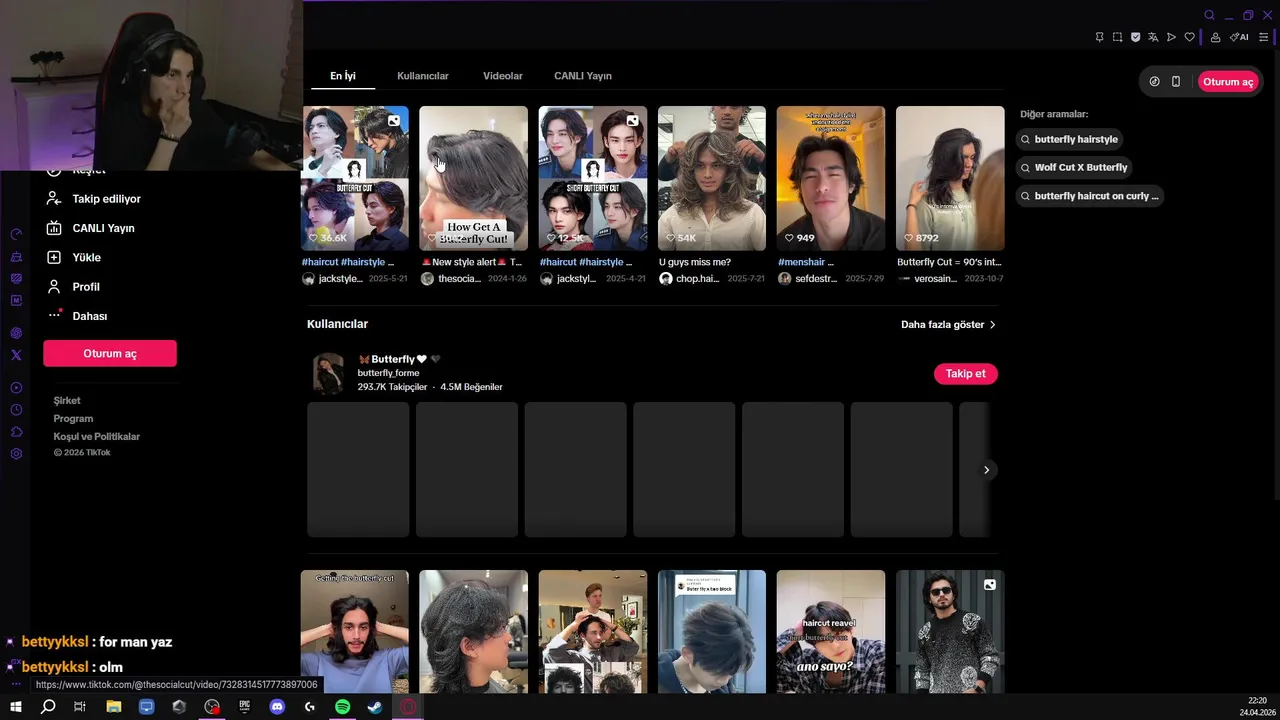Open the easy setup sliders icon
This screenshot has width=1280, height=720.
[1264, 37]
